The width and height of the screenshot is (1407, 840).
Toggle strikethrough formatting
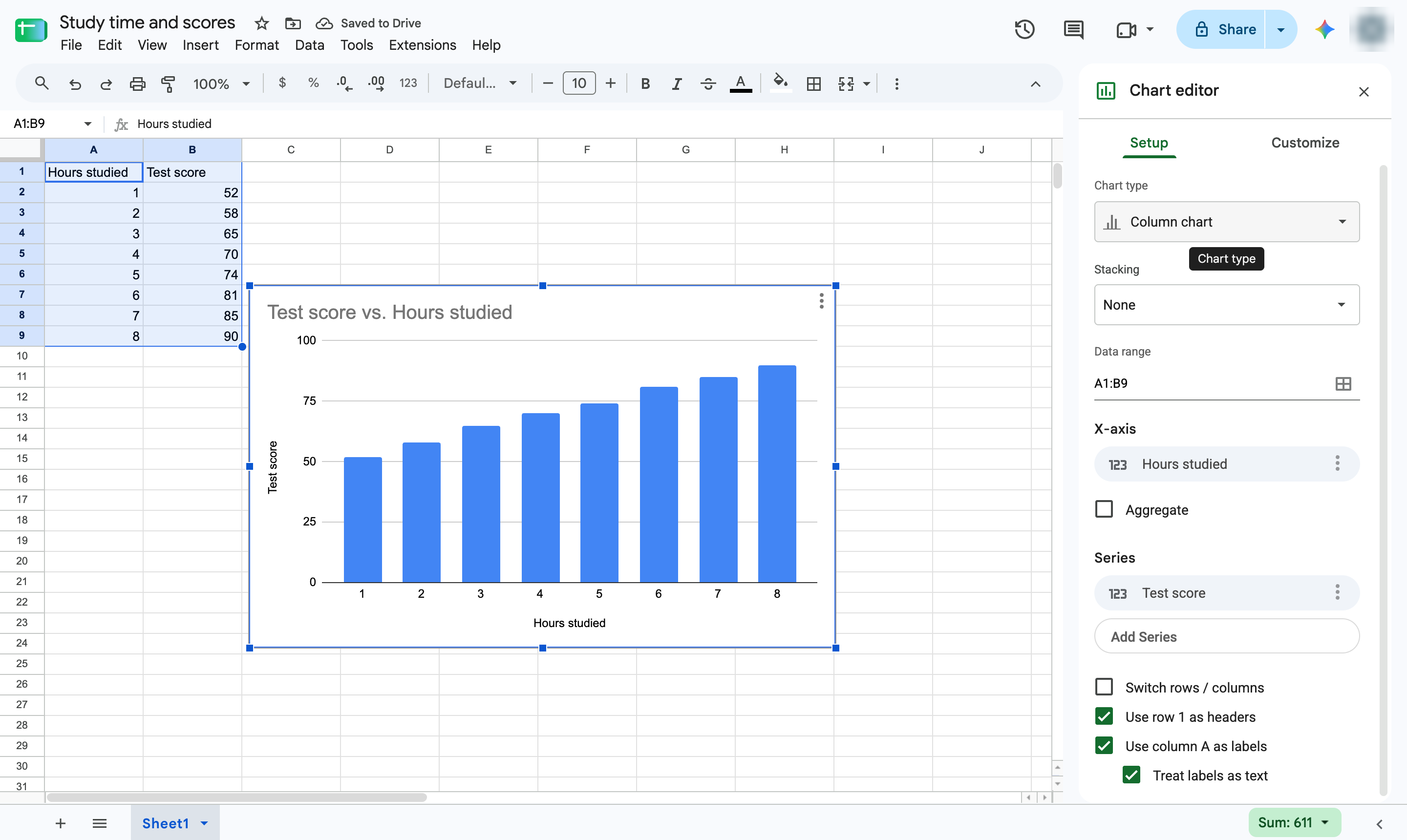[708, 84]
